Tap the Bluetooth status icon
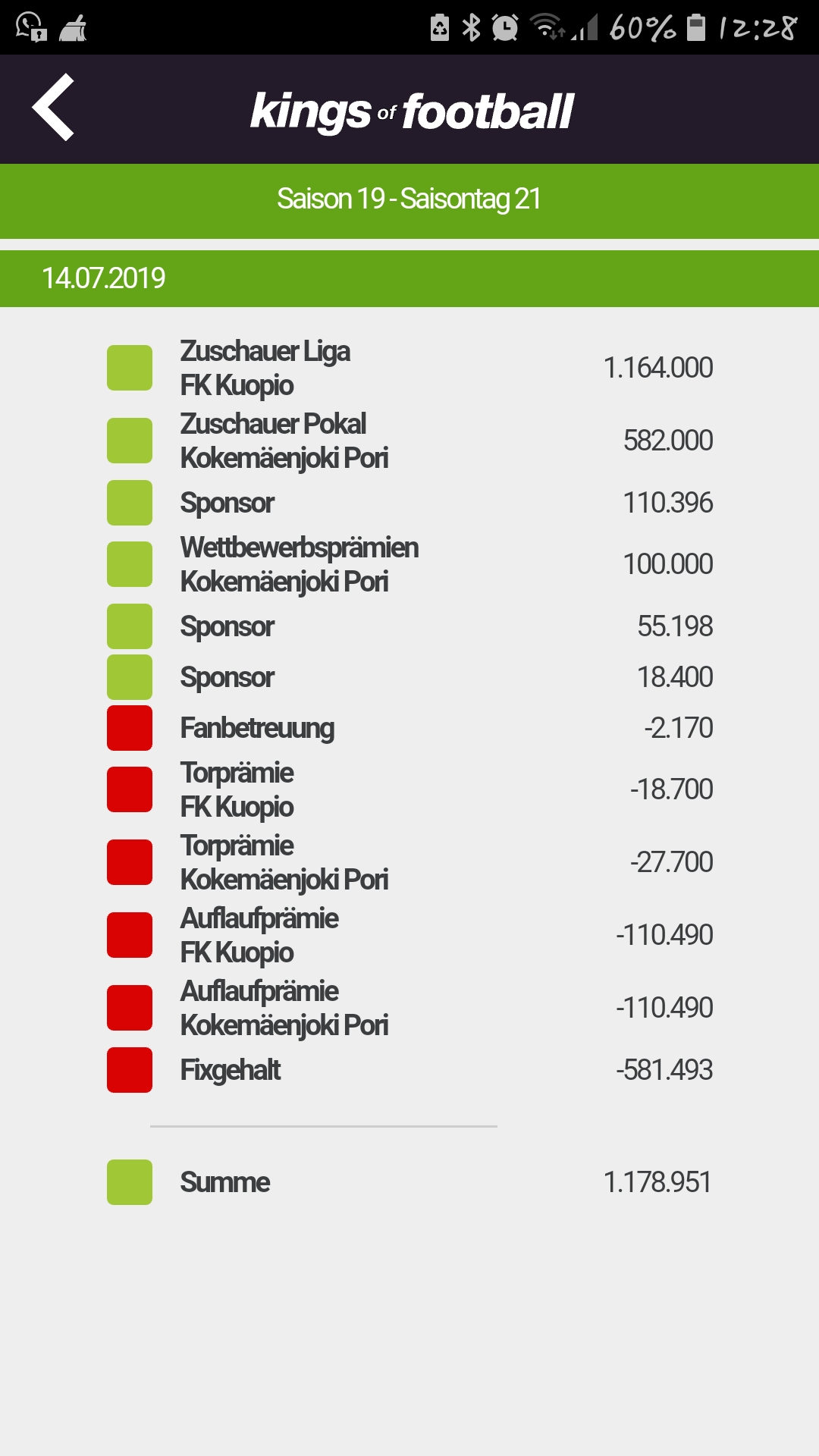The height and width of the screenshot is (1456, 819). coord(472,27)
